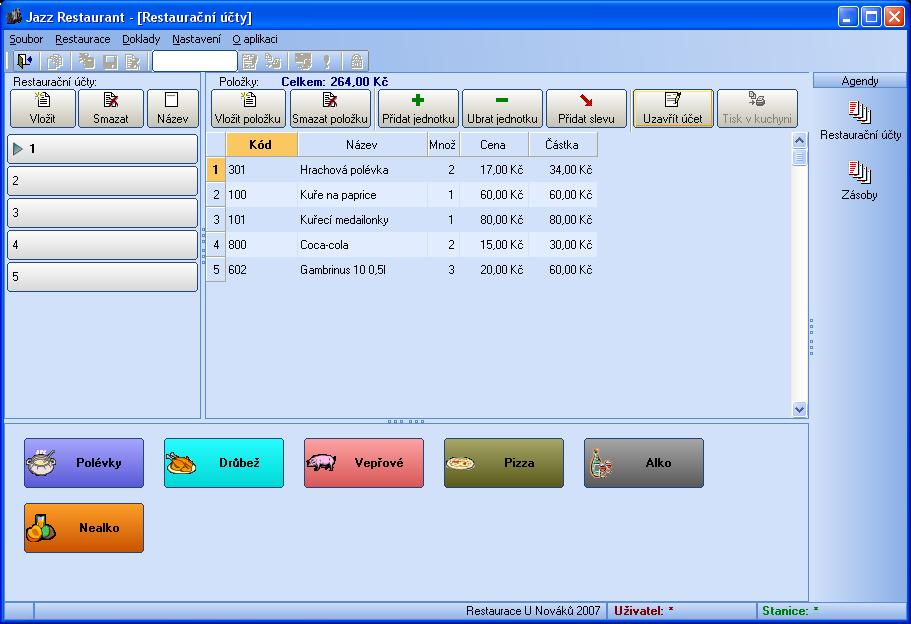Screen dimensions: 911x624
Task: Select the Polévky category
Action: 84,463
